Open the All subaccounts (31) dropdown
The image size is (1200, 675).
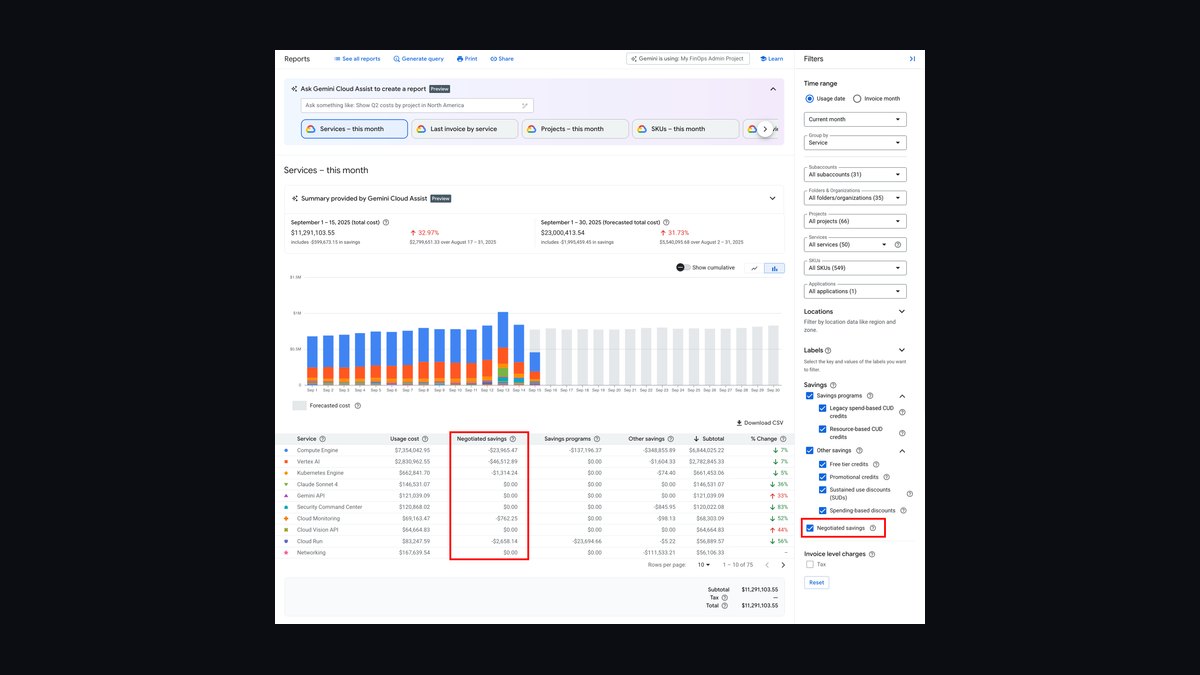point(855,174)
